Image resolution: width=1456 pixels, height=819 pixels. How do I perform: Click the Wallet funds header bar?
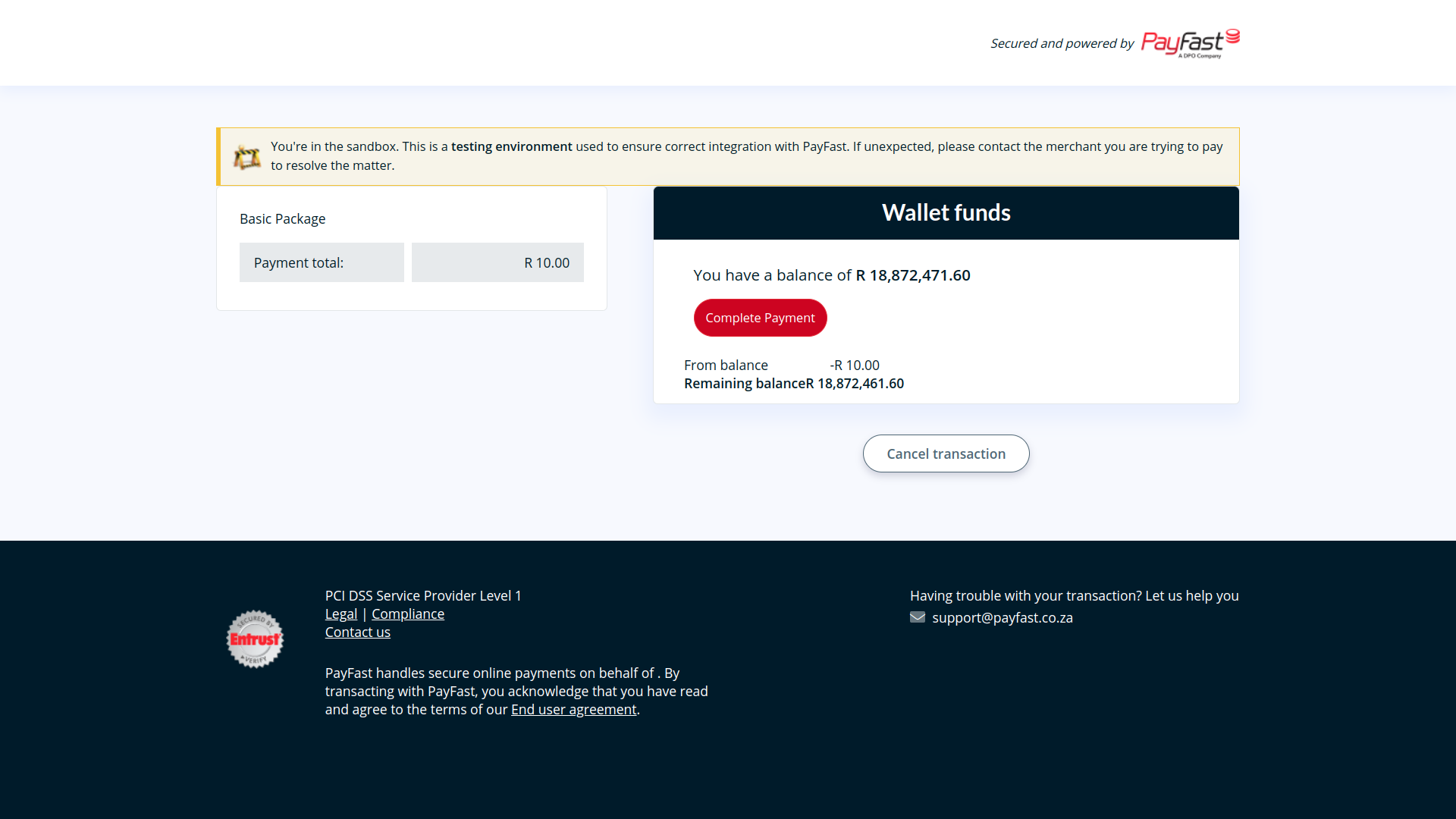946,213
